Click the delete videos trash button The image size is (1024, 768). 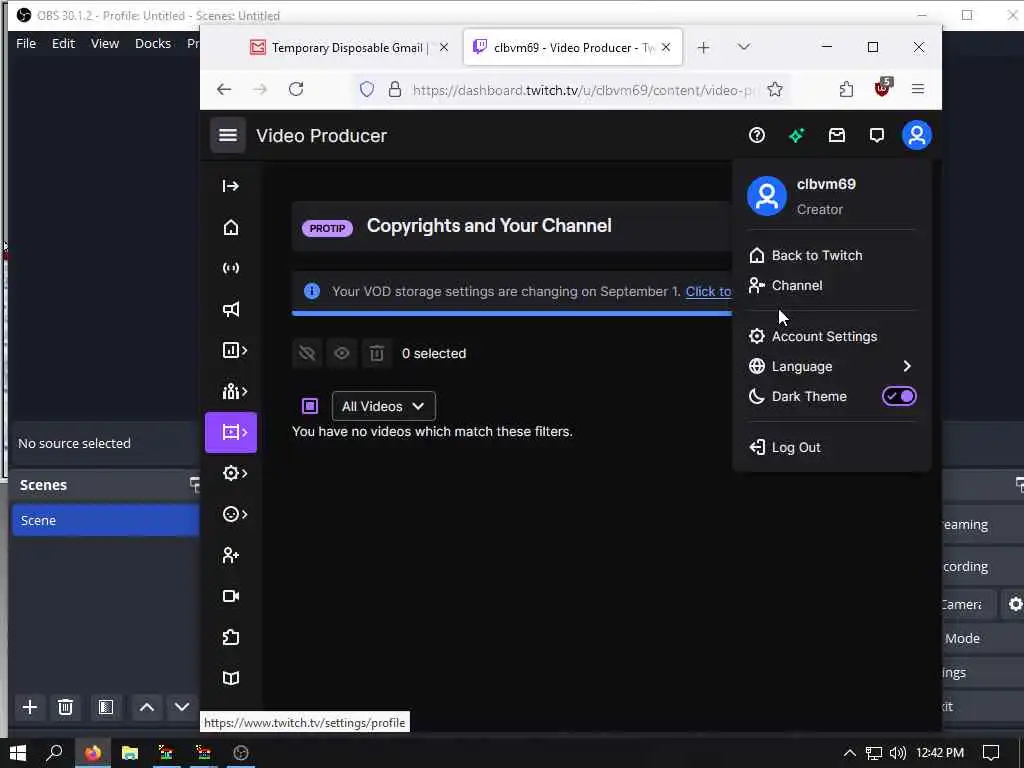(x=377, y=353)
